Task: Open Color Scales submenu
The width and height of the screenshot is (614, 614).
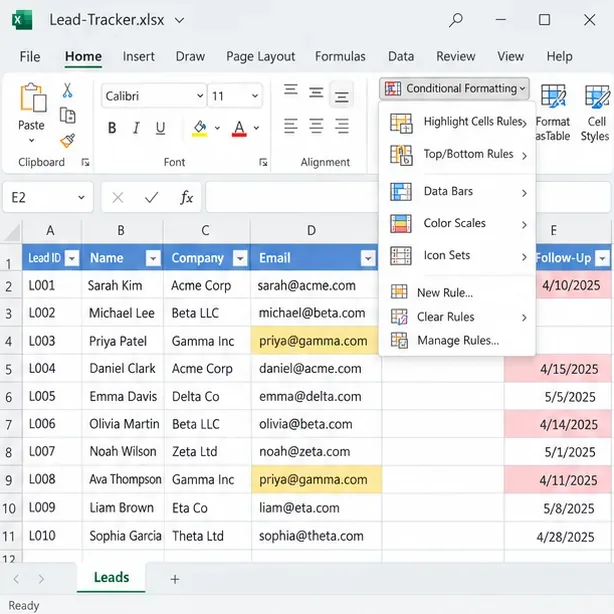Action: (x=457, y=224)
